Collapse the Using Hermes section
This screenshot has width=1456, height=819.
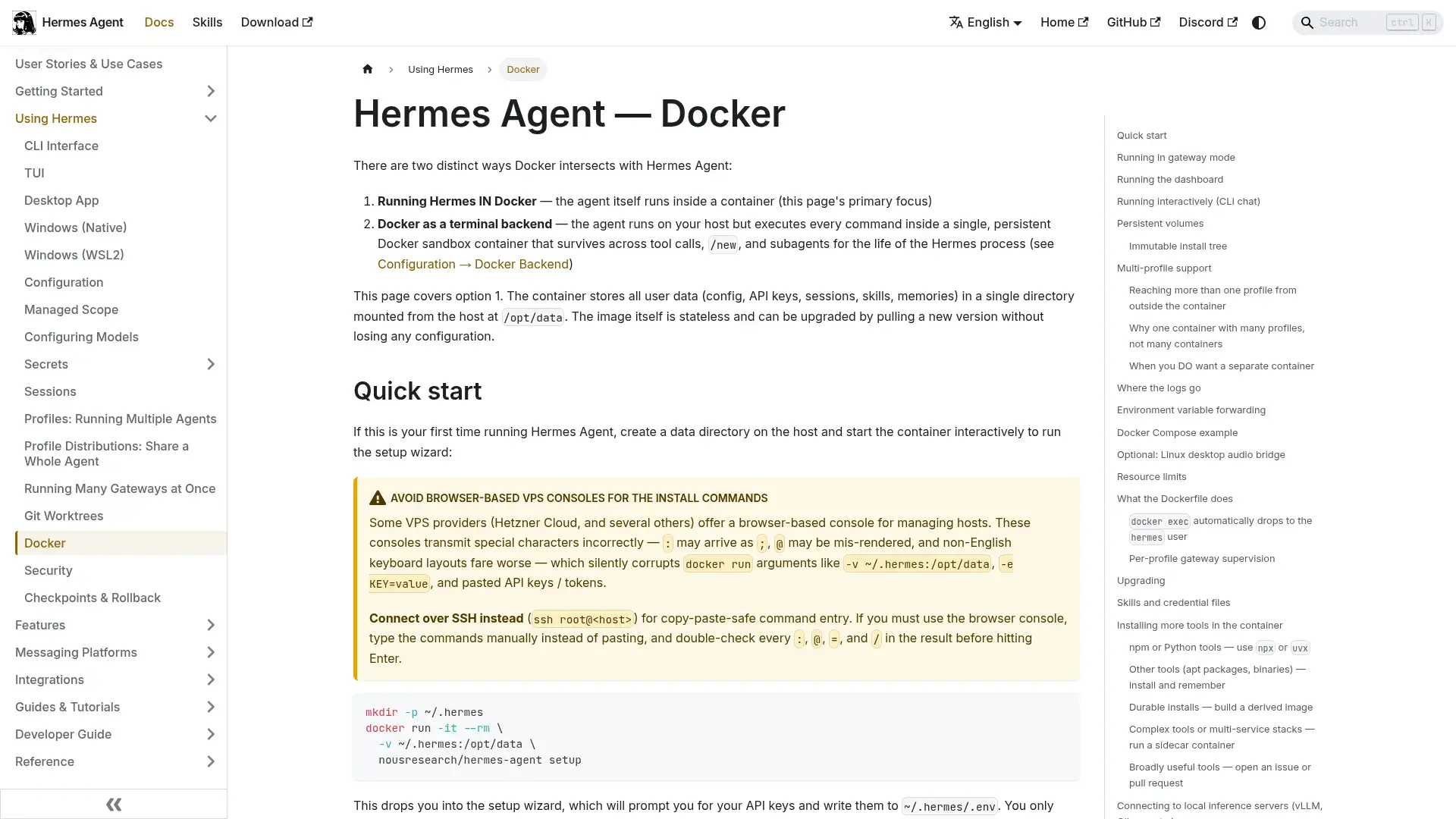210,118
